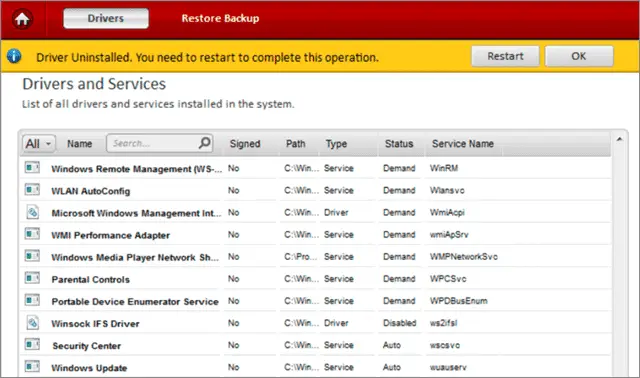640x378 pixels.
Task: Click Auto status of Security Center
Action: (x=391, y=345)
